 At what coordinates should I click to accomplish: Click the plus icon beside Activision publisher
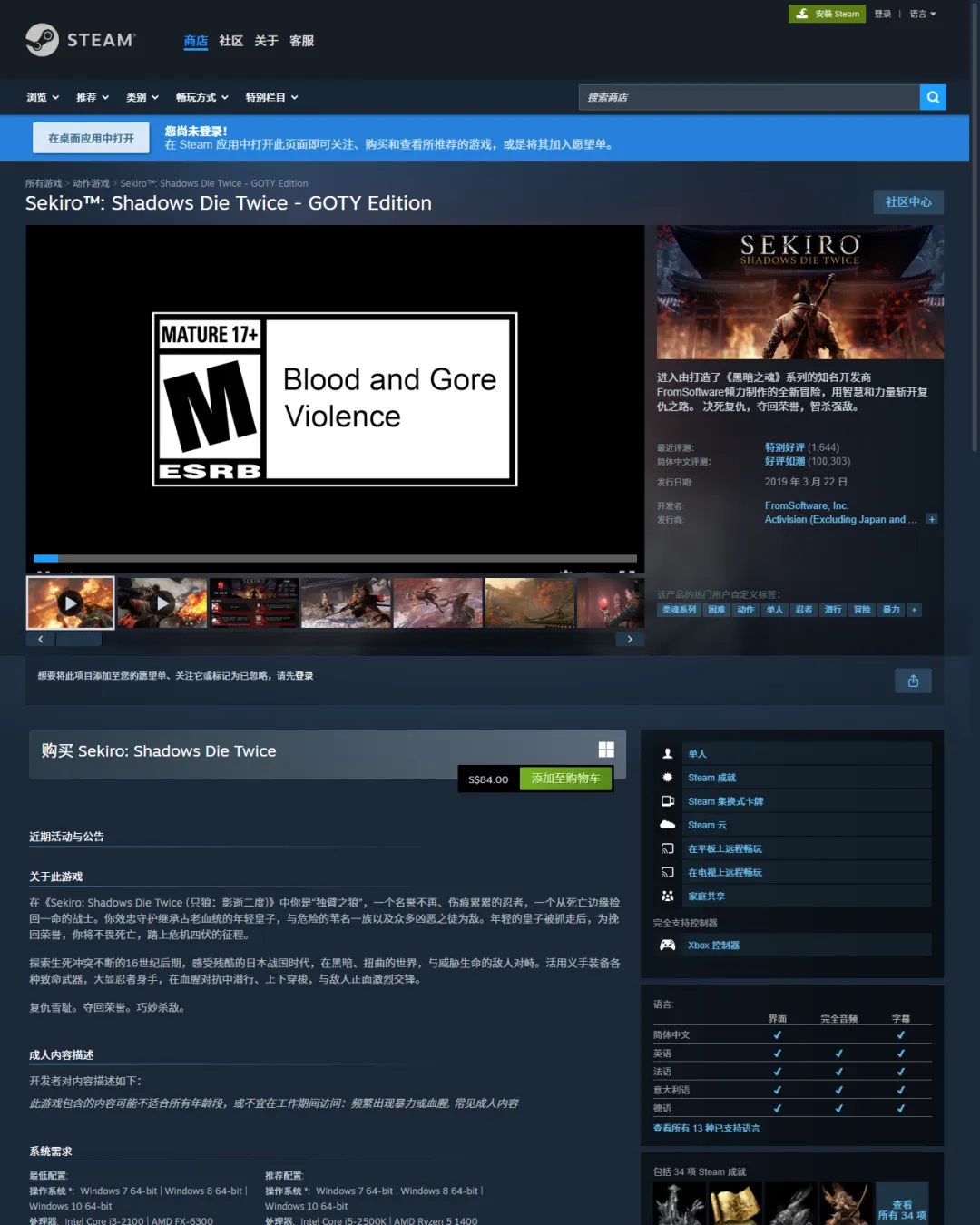[932, 519]
